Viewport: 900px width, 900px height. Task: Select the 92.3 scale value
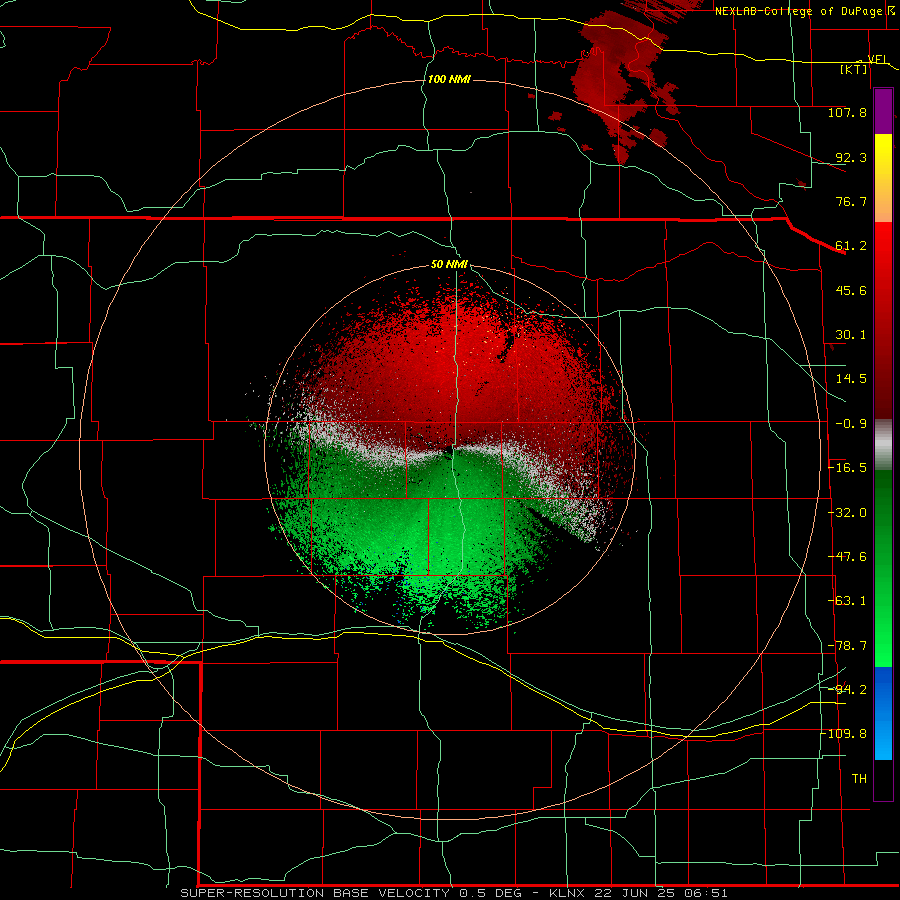point(851,157)
